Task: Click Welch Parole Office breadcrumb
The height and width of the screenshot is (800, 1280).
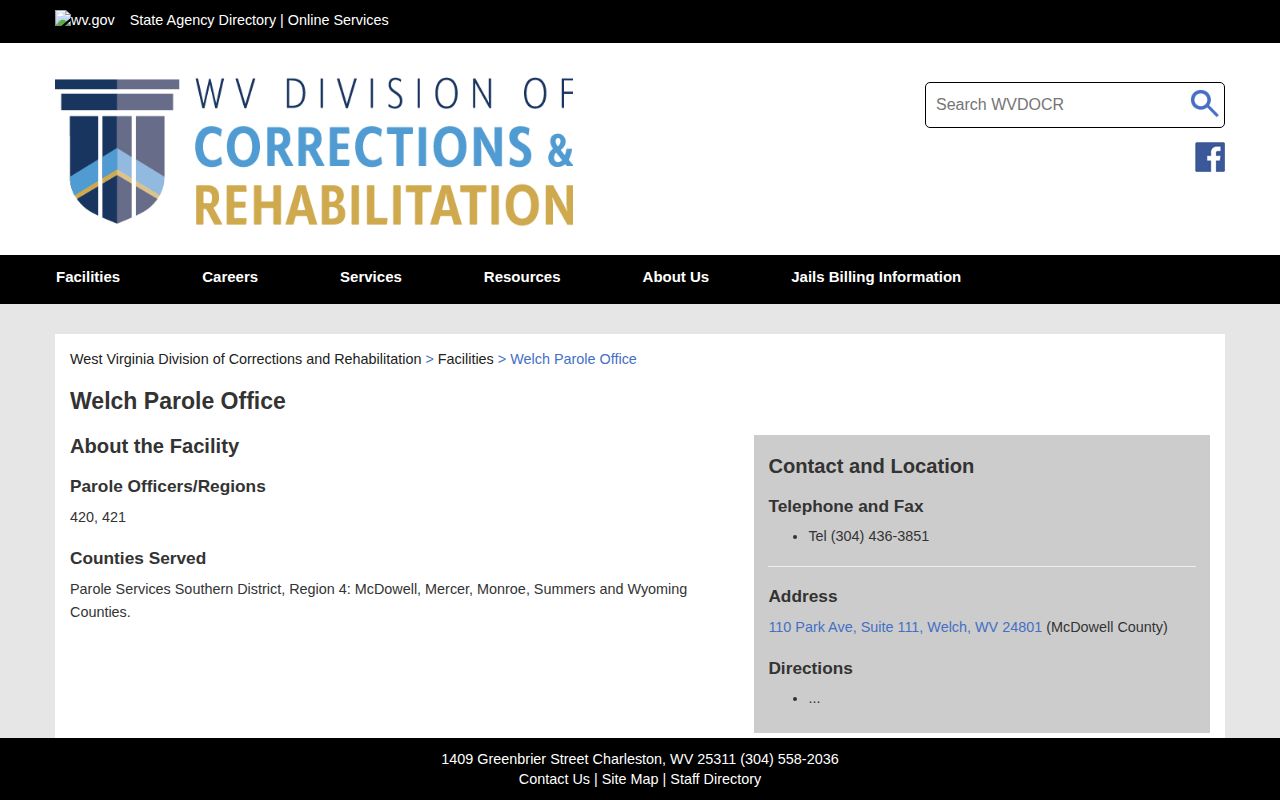Action: (x=574, y=359)
